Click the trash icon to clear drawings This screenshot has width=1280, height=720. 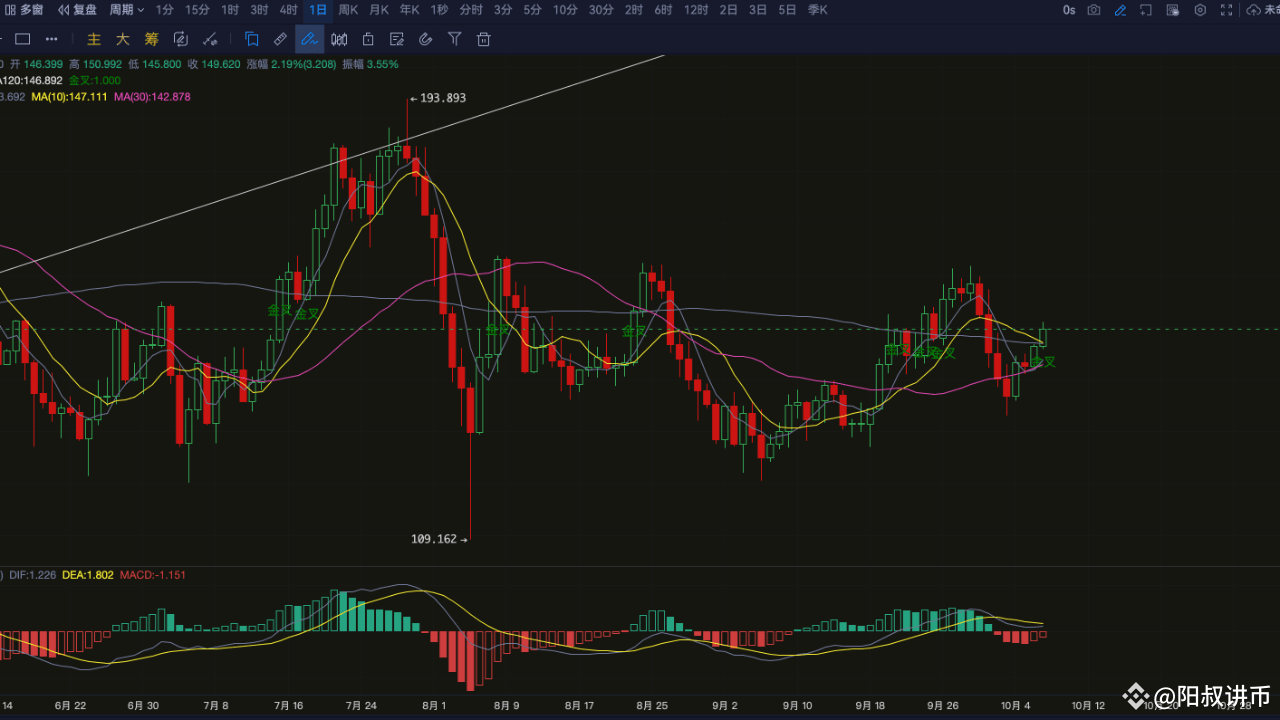click(x=483, y=39)
